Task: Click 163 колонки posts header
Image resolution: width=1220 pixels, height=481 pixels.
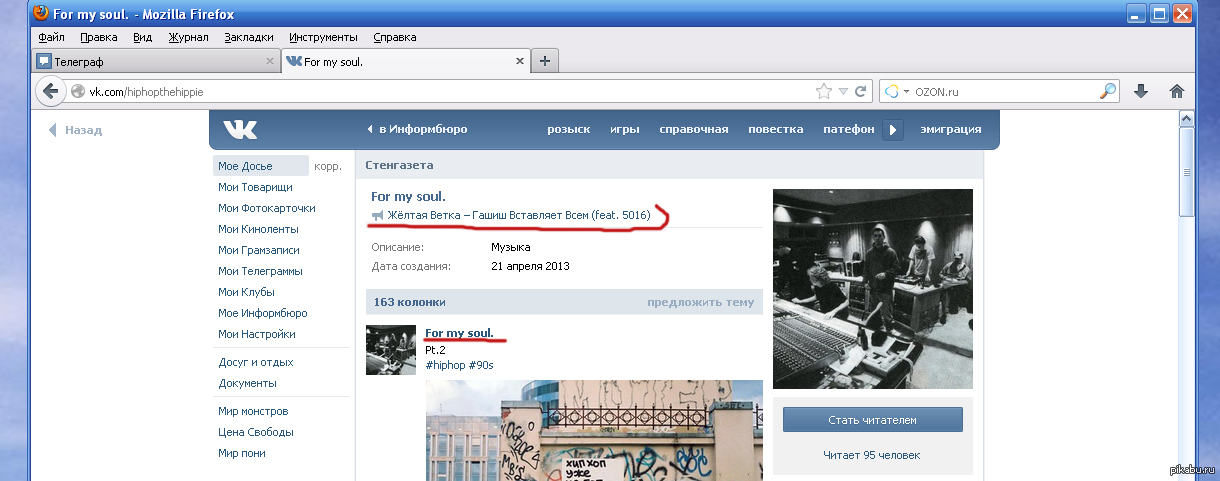Action: tap(409, 302)
